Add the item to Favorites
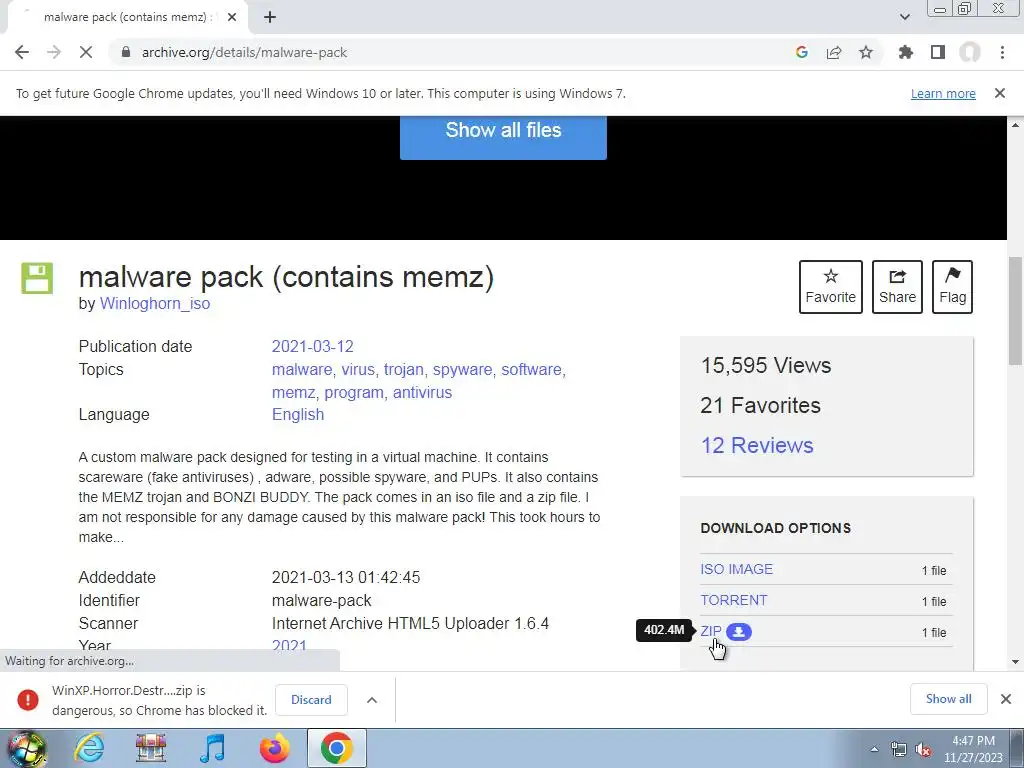1024x768 pixels. tap(831, 287)
